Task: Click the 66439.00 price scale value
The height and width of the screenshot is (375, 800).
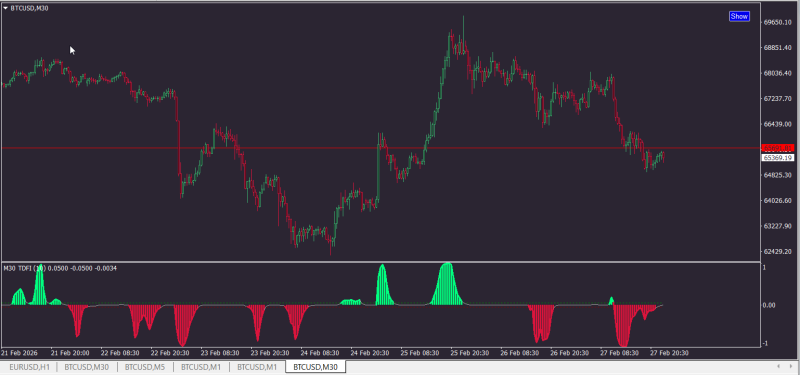Action: [778, 124]
